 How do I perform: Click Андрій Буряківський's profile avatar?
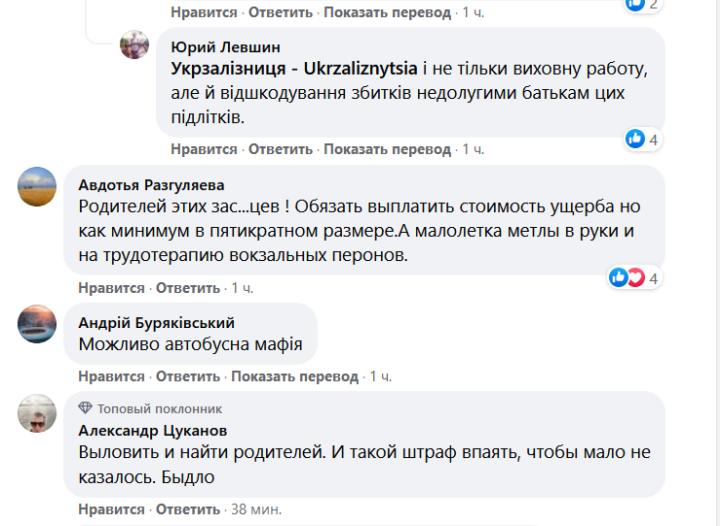(37, 323)
